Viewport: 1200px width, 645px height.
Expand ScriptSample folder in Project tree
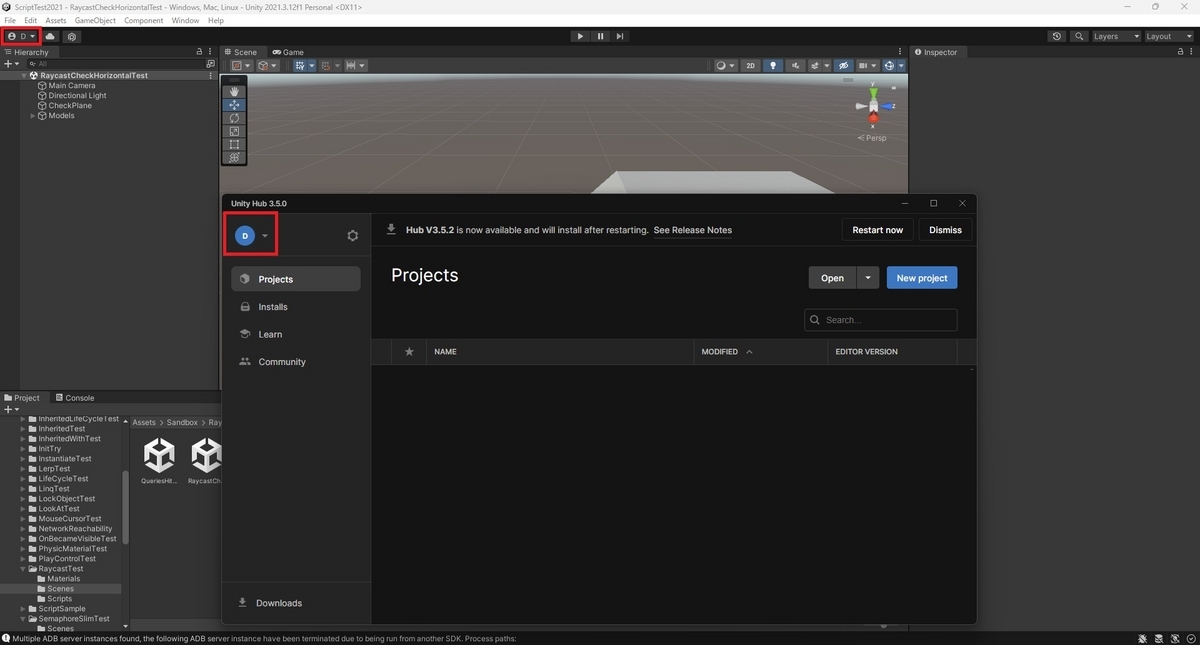pyautogui.click(x=23, y=609)
